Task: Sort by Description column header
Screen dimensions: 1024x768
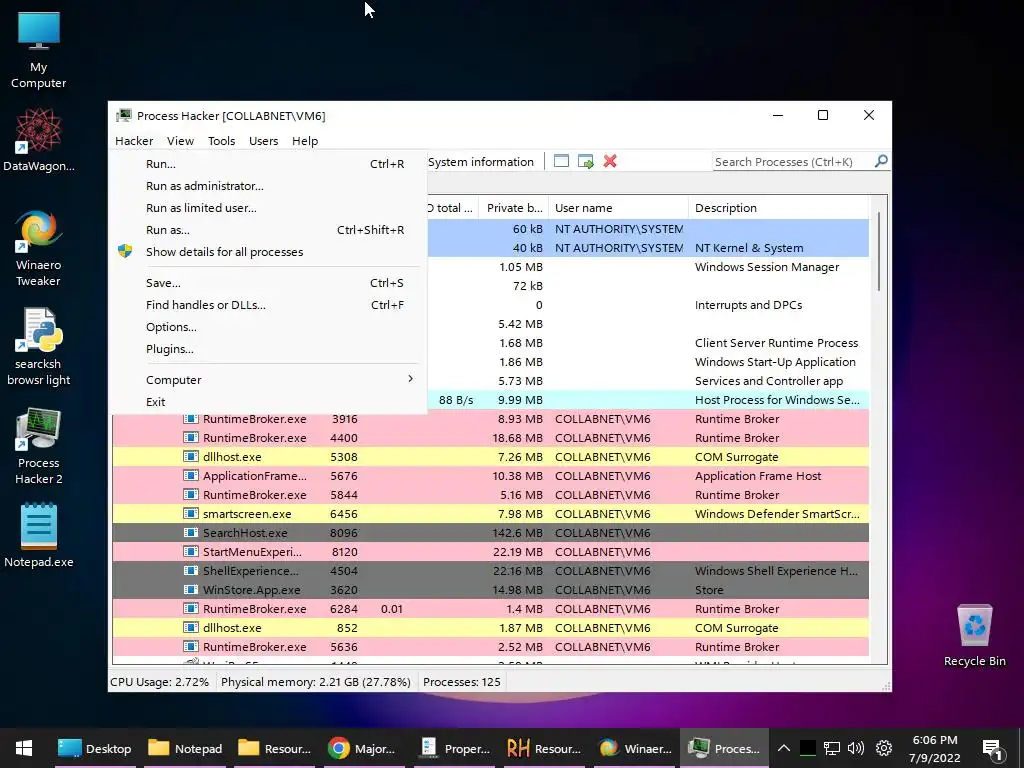Action: [778, 208]
